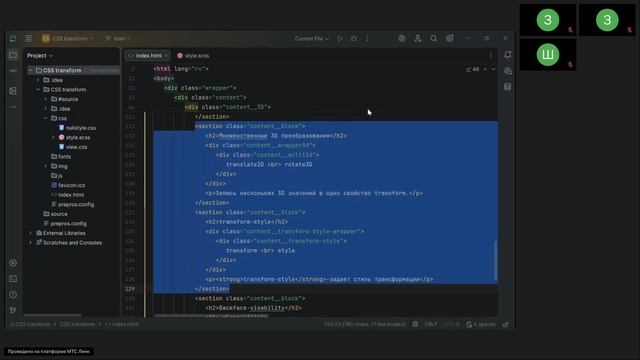640x360 pixels.
Task: Open the CSS transform project dropdown
Action: click(68, 38)
